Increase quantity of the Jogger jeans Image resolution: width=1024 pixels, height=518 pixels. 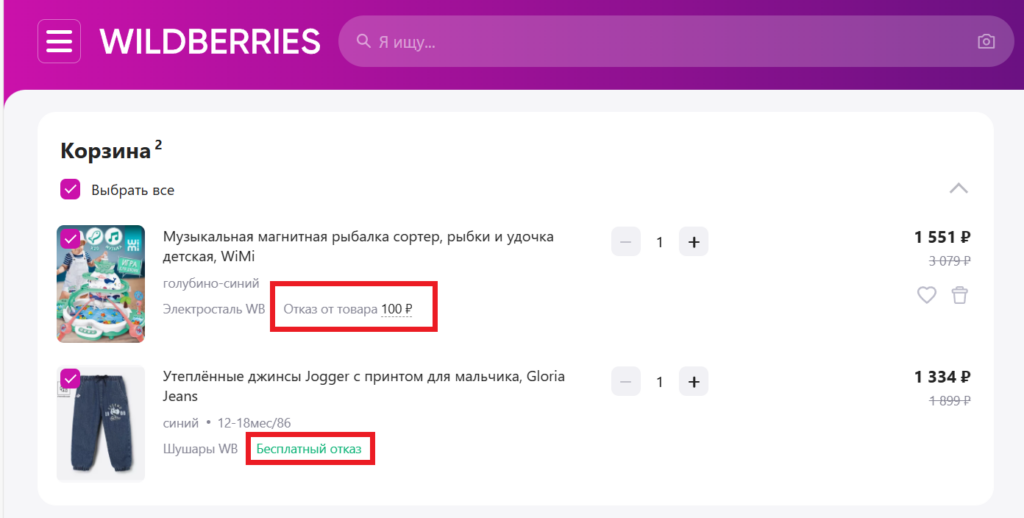coord(694,381)
